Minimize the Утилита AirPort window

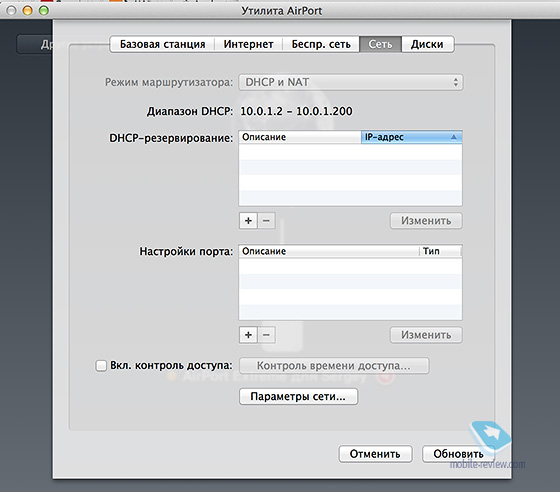28,10
